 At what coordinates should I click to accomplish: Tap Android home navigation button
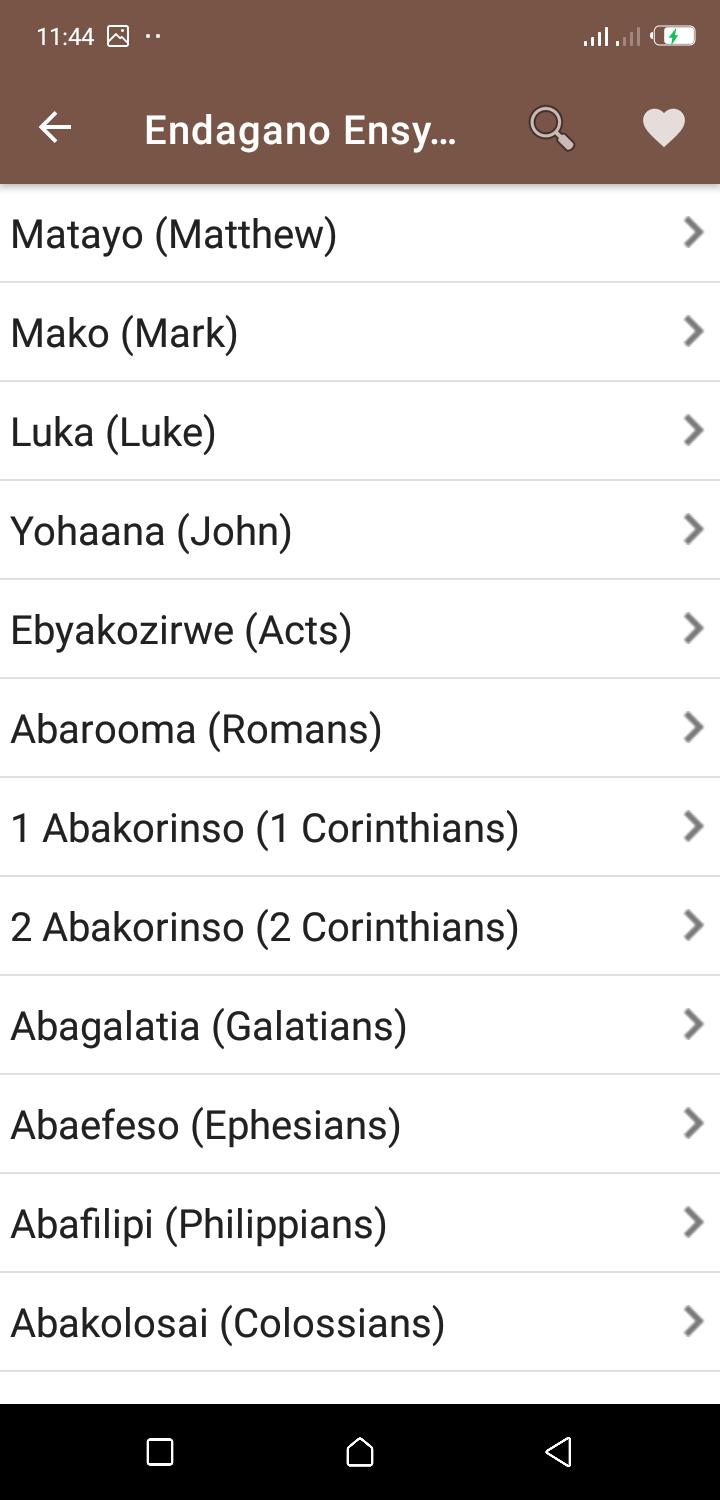tap(360, 1452)
